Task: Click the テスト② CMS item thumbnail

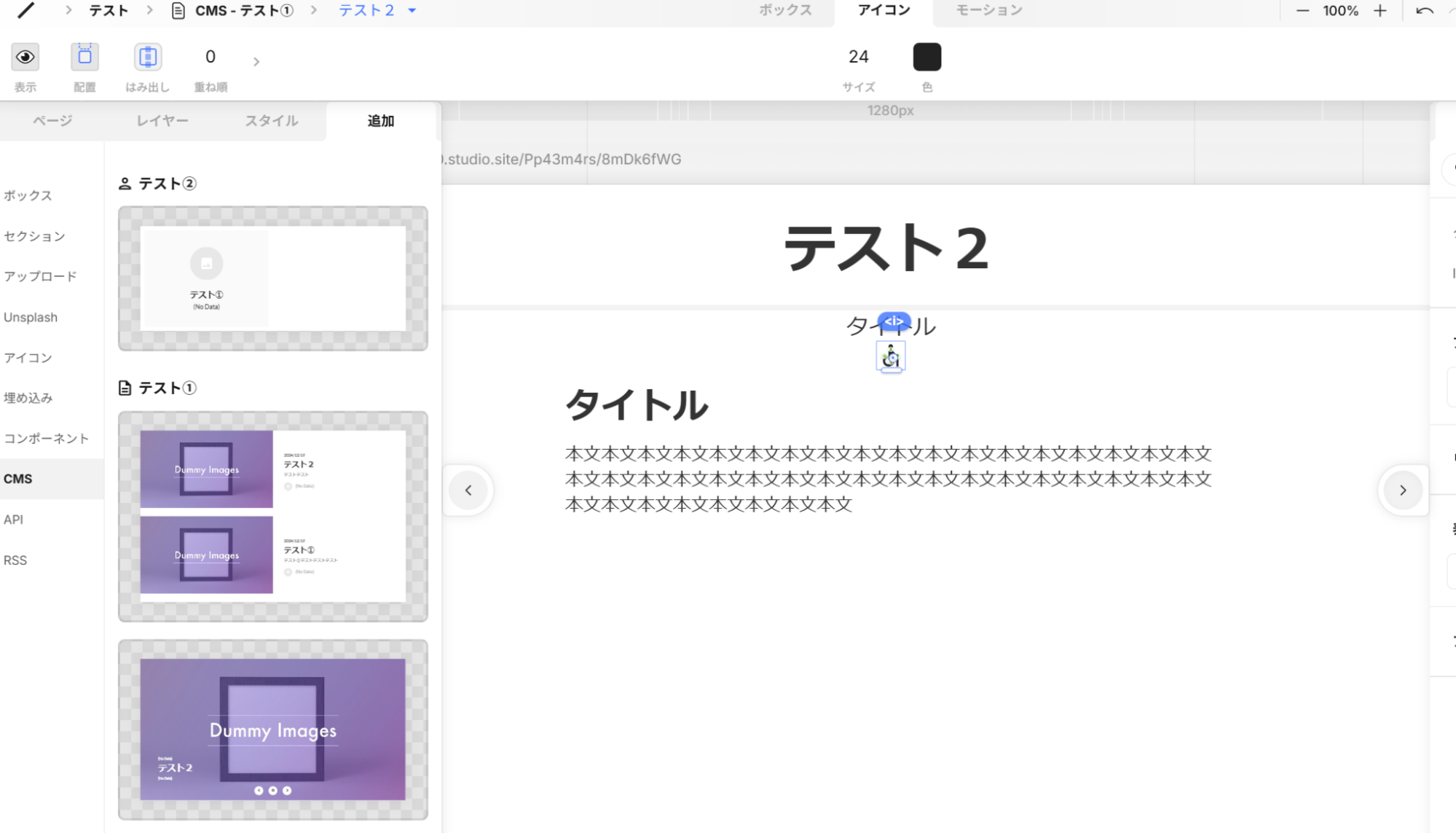Action: (x=273, y=278)
